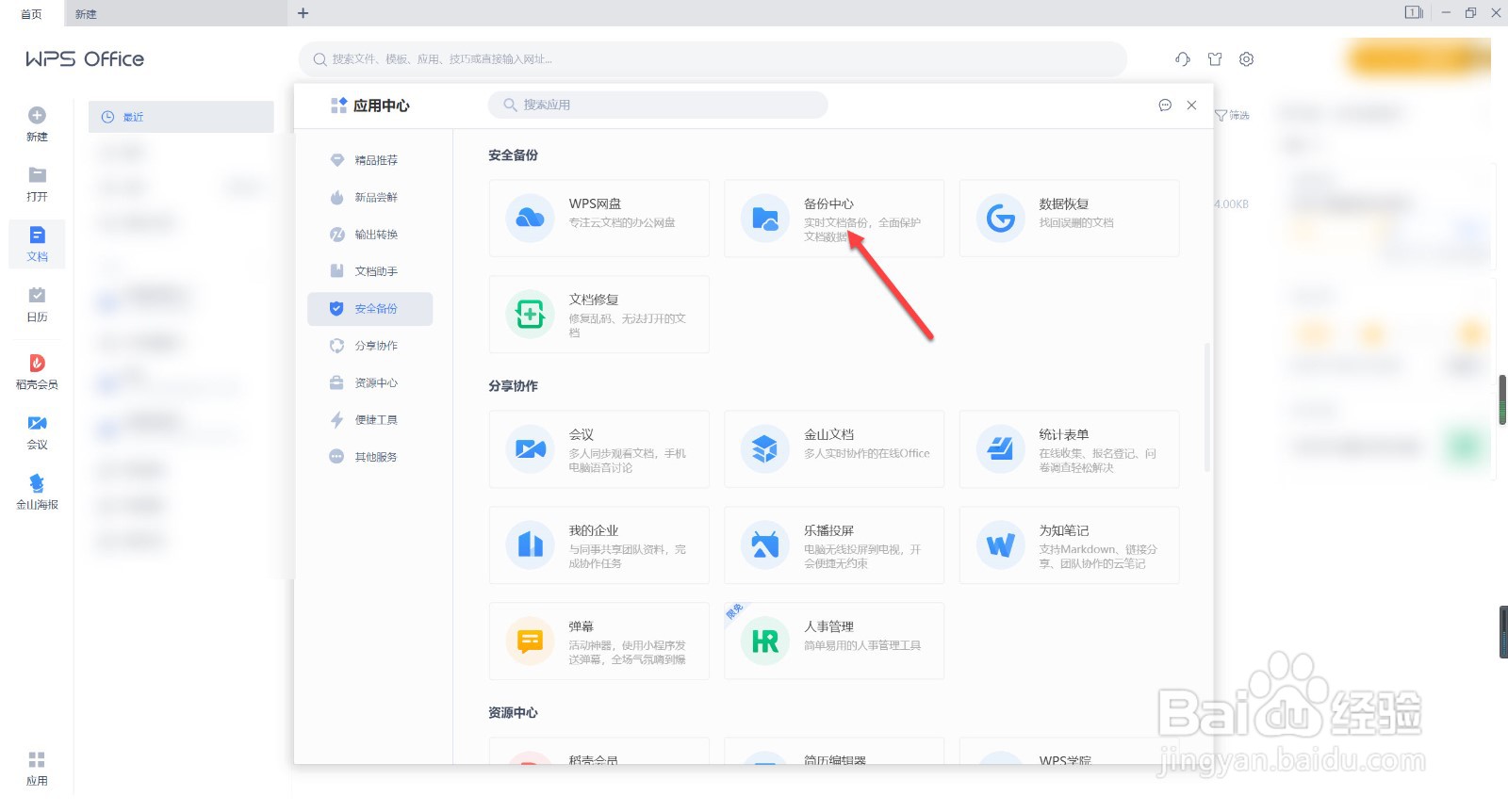Screen dimensions: 1508x812
Task: Open 会议 in the left sidebar
Action: coord(37,432)
